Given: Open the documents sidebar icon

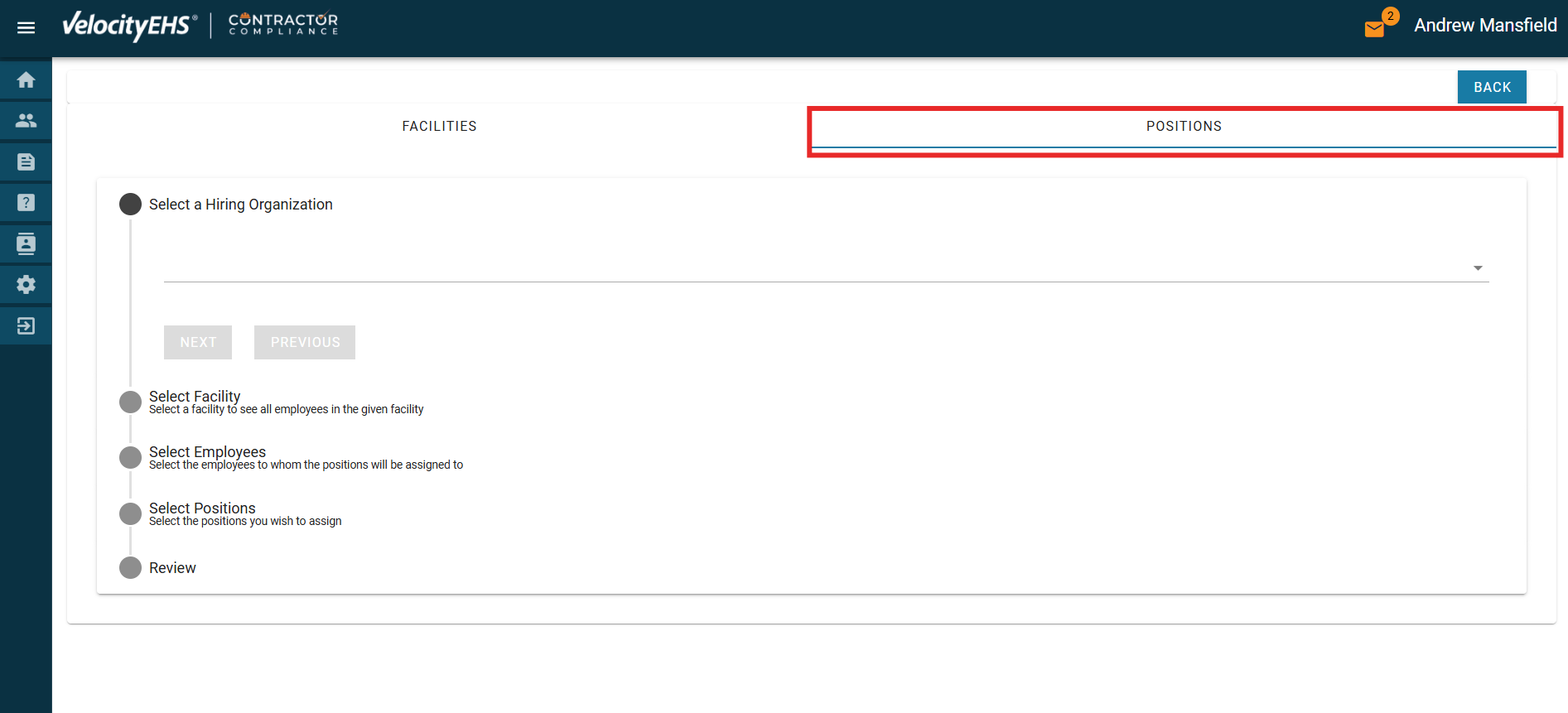Looking at the screenshot, I should pos(26,161).
